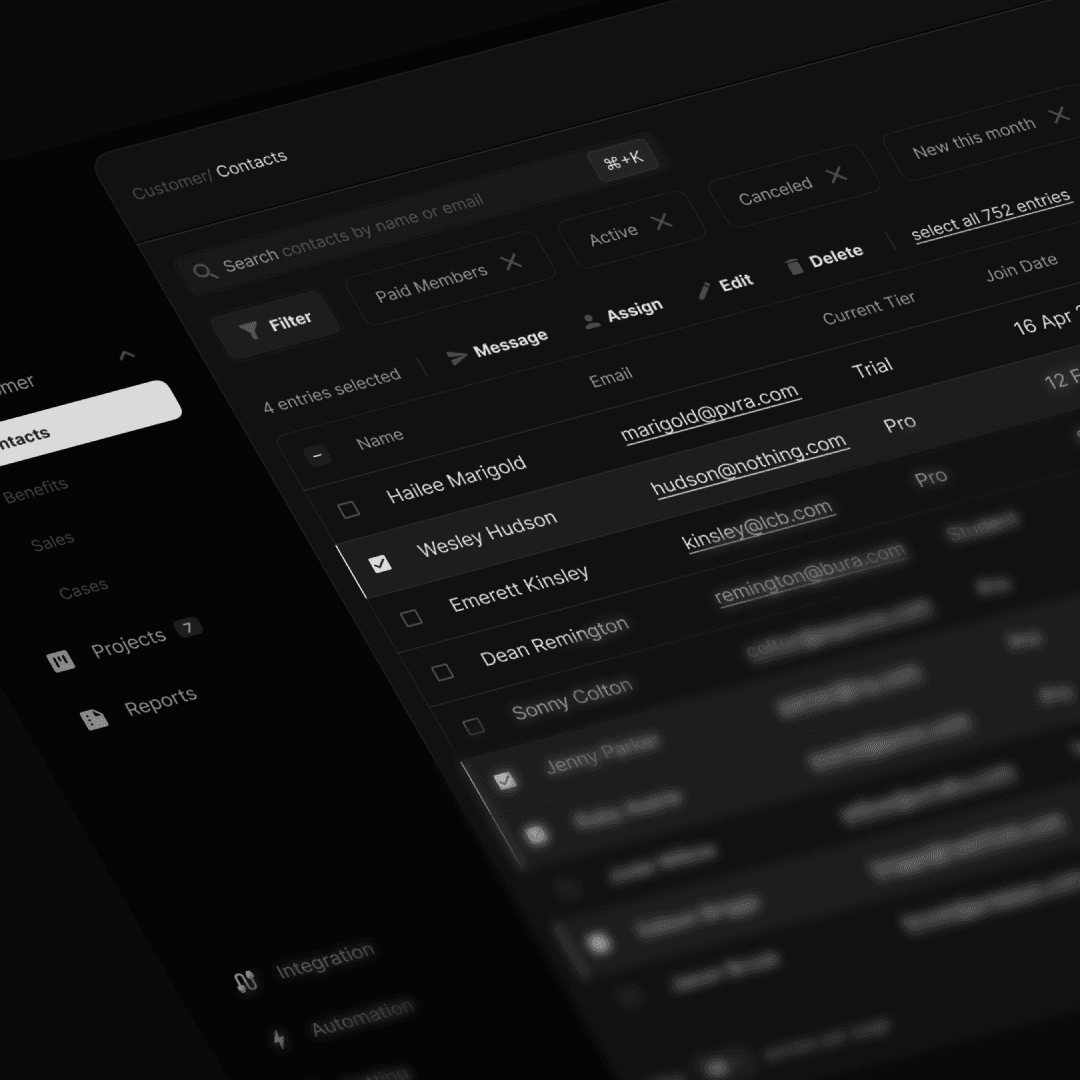The width and height of the screenshot is (1080, 1080).
Task: Remove the New this month chip
Action: 1059,115
